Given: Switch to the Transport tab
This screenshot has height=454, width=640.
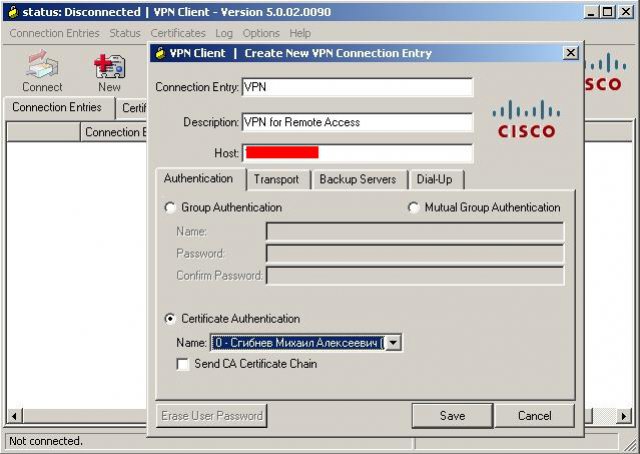Looking at the screenshot, I should pyautogui.click(x=276, y=180).
